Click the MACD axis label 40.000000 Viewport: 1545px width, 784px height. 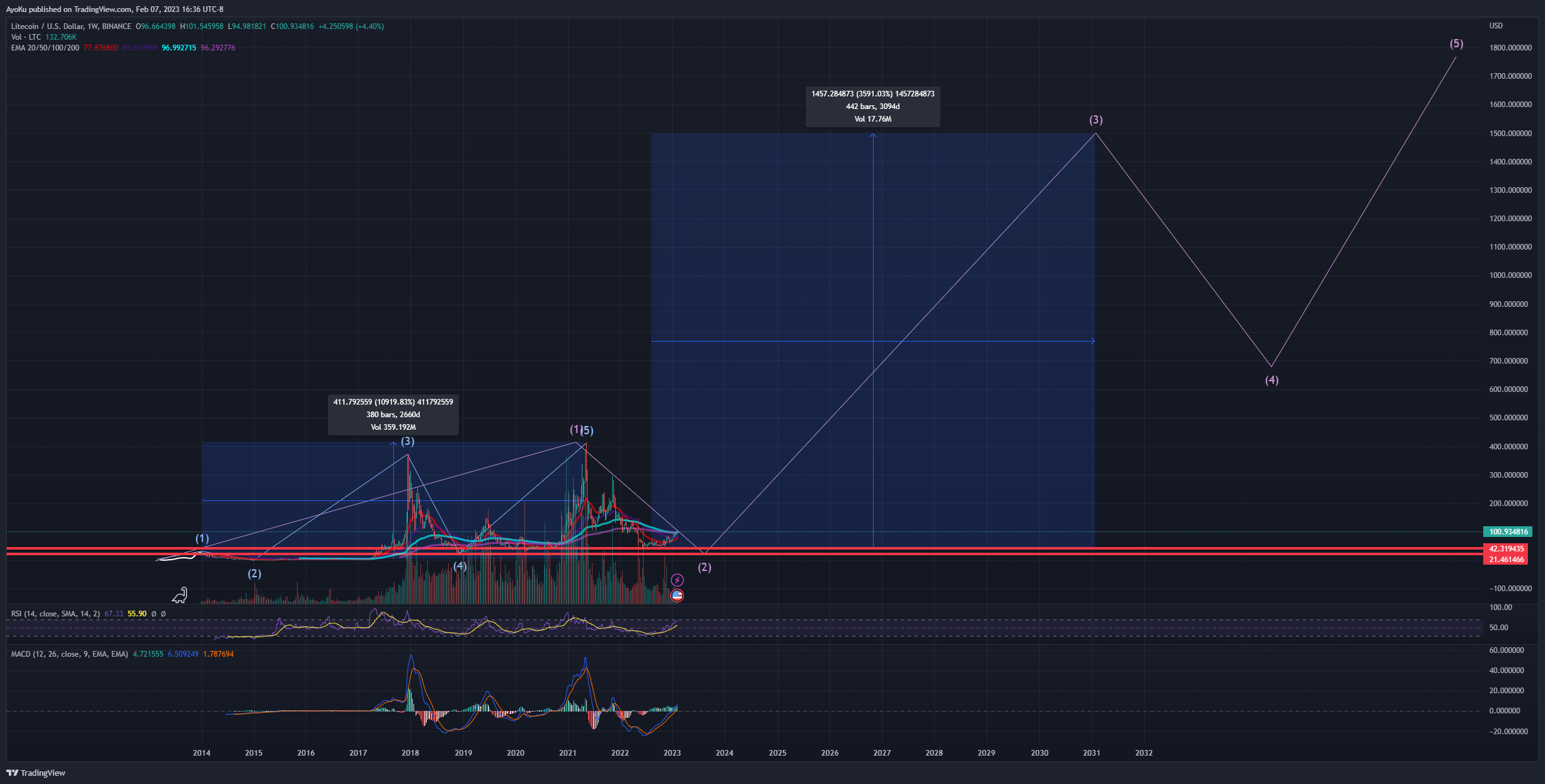(1507, 671)
